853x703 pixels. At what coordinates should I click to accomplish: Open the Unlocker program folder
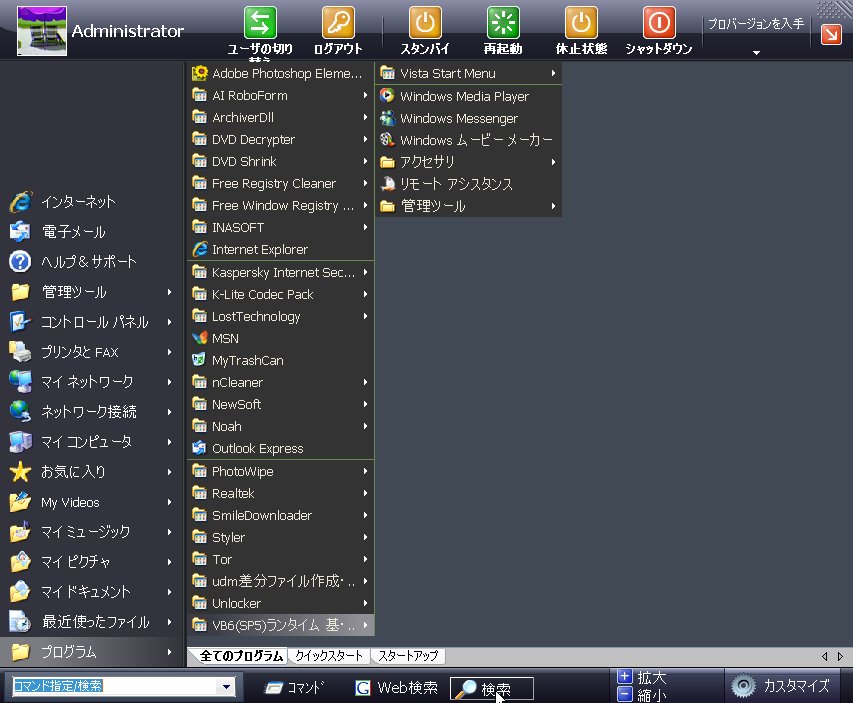[280, 603]
